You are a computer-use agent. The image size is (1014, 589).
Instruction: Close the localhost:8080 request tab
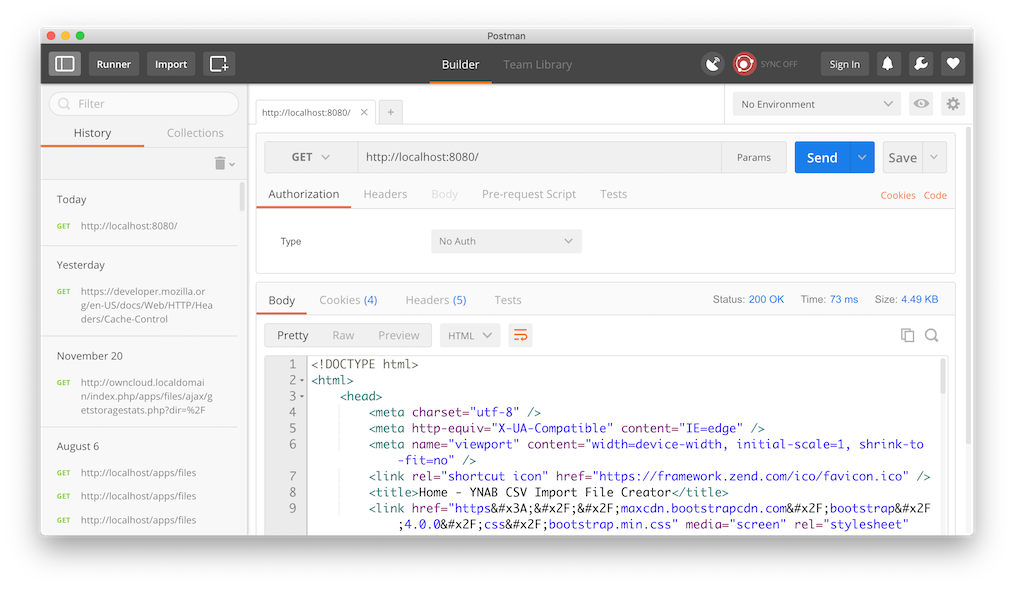click(x=364, y=112)
